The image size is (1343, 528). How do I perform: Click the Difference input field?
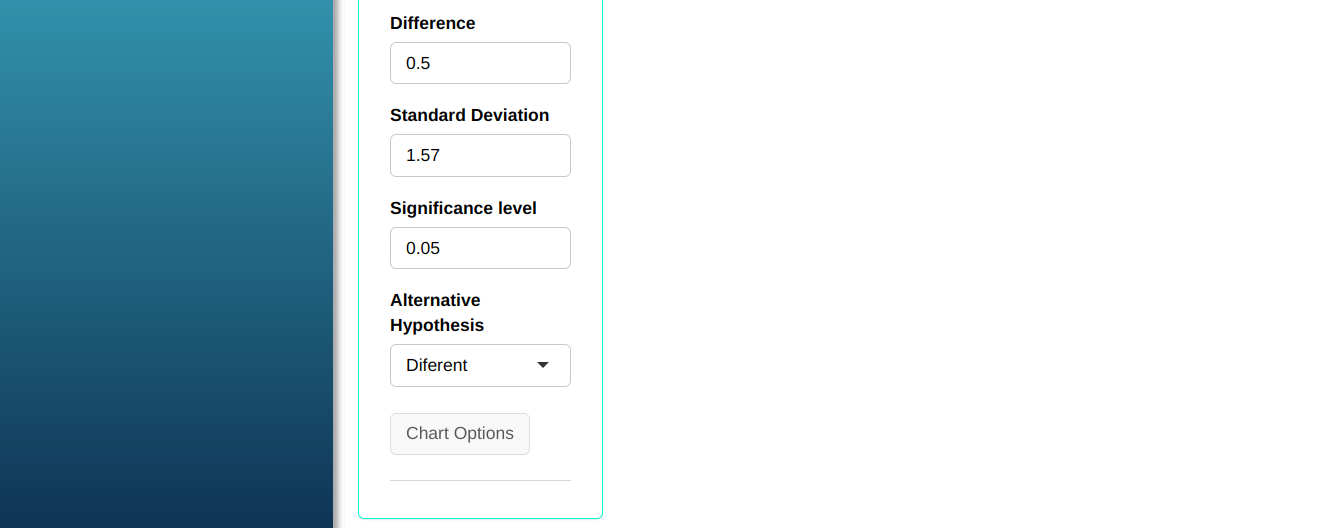pos(480,63)
